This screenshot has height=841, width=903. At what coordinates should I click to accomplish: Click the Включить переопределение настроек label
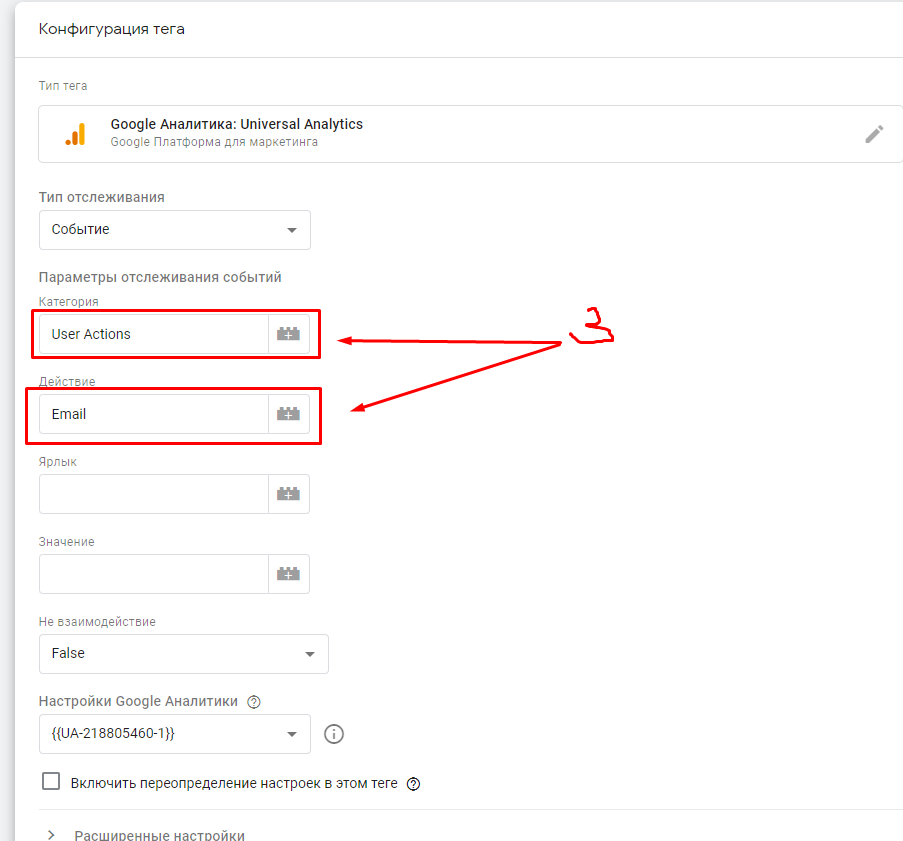[x=234, y=783]
